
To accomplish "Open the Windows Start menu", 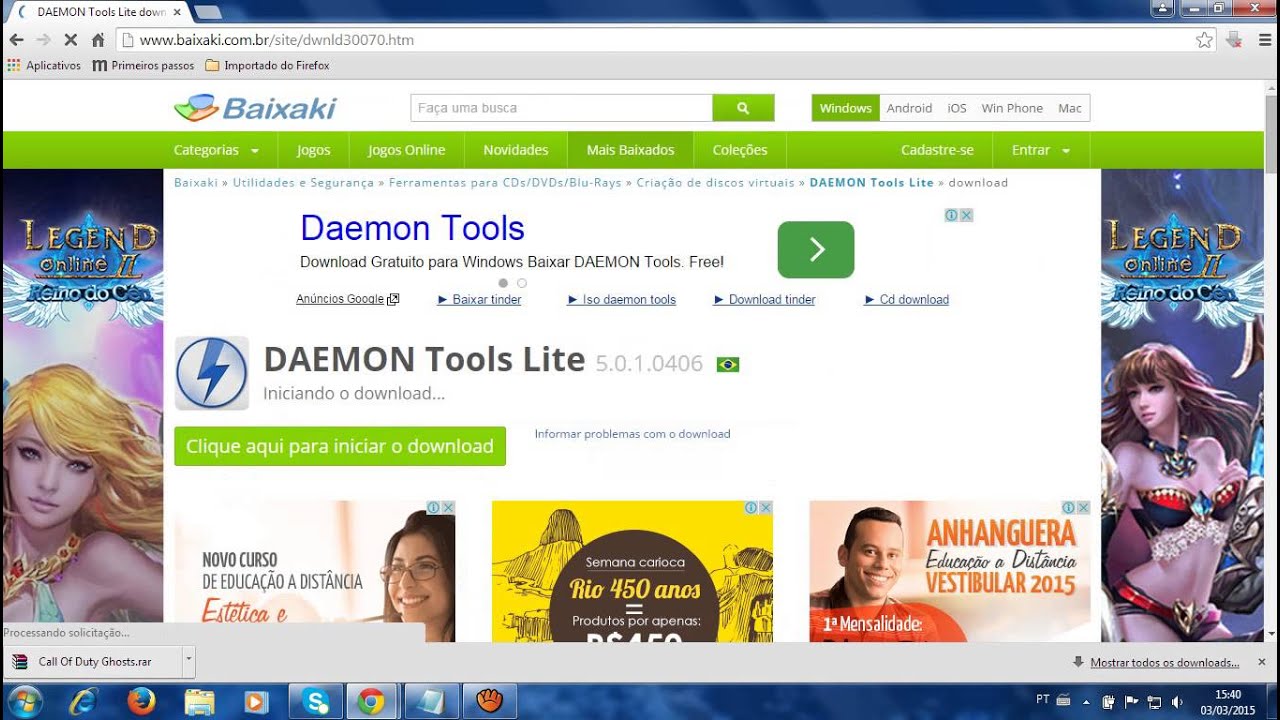I will 24,702.
